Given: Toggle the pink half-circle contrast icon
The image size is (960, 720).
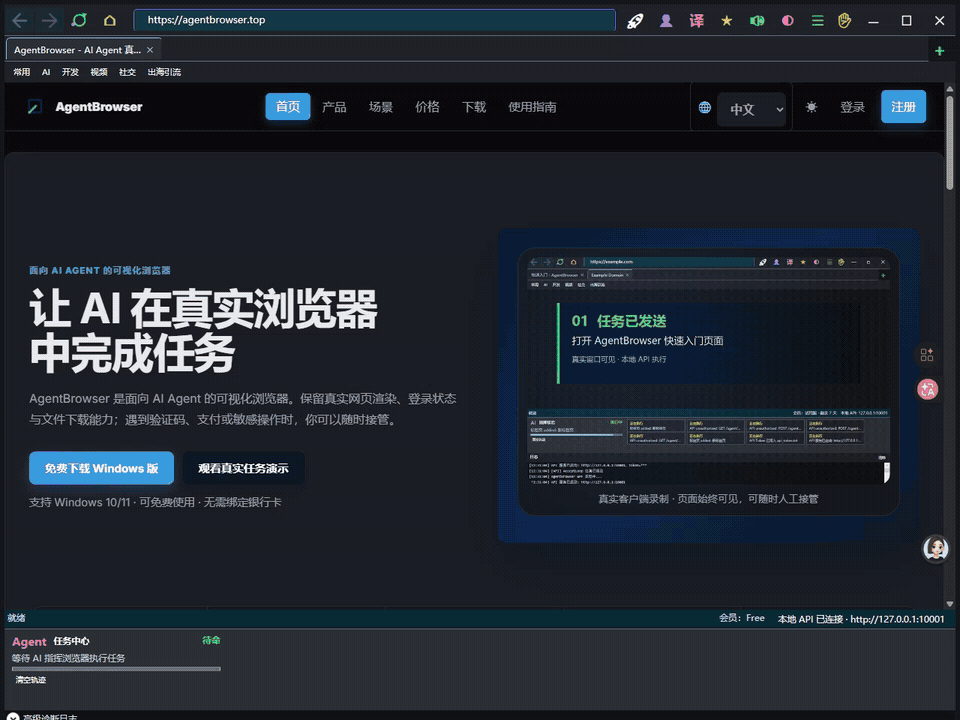Looking at the screenshot, I should point(788,21).
